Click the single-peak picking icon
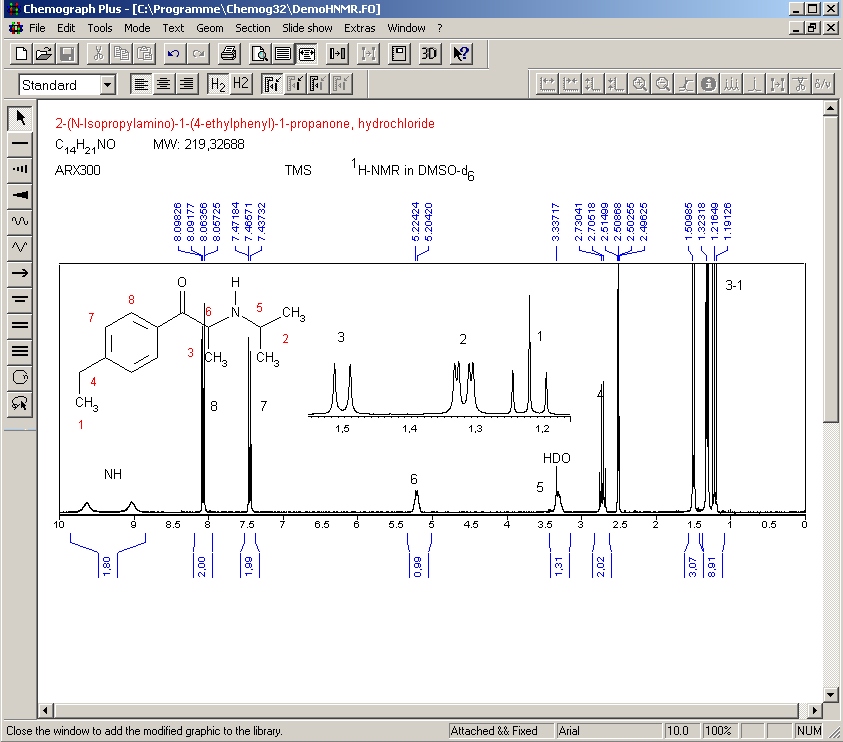Viewport: 843px width, 742px height. coord(755,84)
